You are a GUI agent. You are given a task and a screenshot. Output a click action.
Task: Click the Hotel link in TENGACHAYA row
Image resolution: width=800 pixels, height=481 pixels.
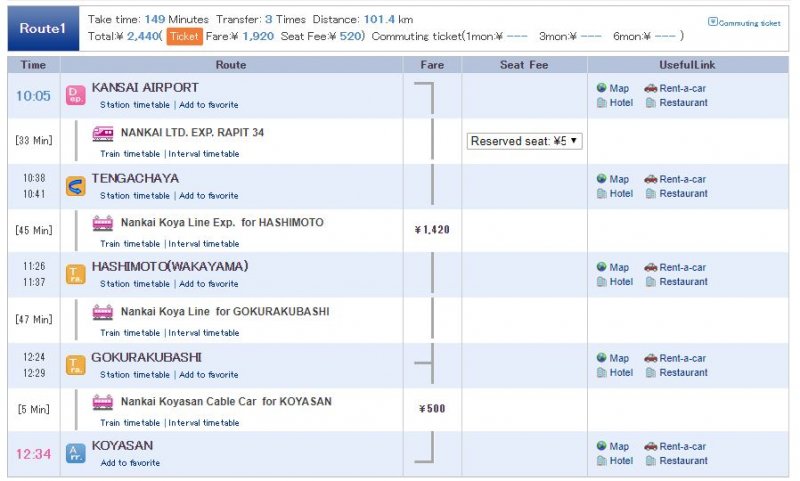(x=621, y=193)
